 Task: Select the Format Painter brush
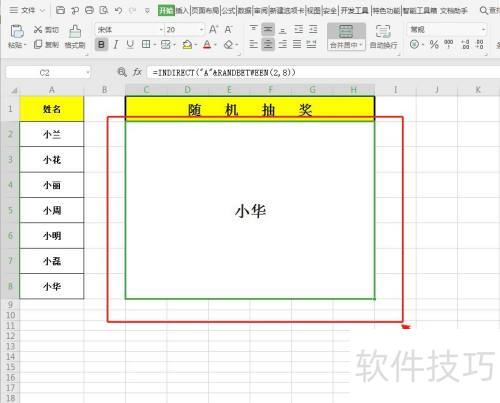click(75, 37)
